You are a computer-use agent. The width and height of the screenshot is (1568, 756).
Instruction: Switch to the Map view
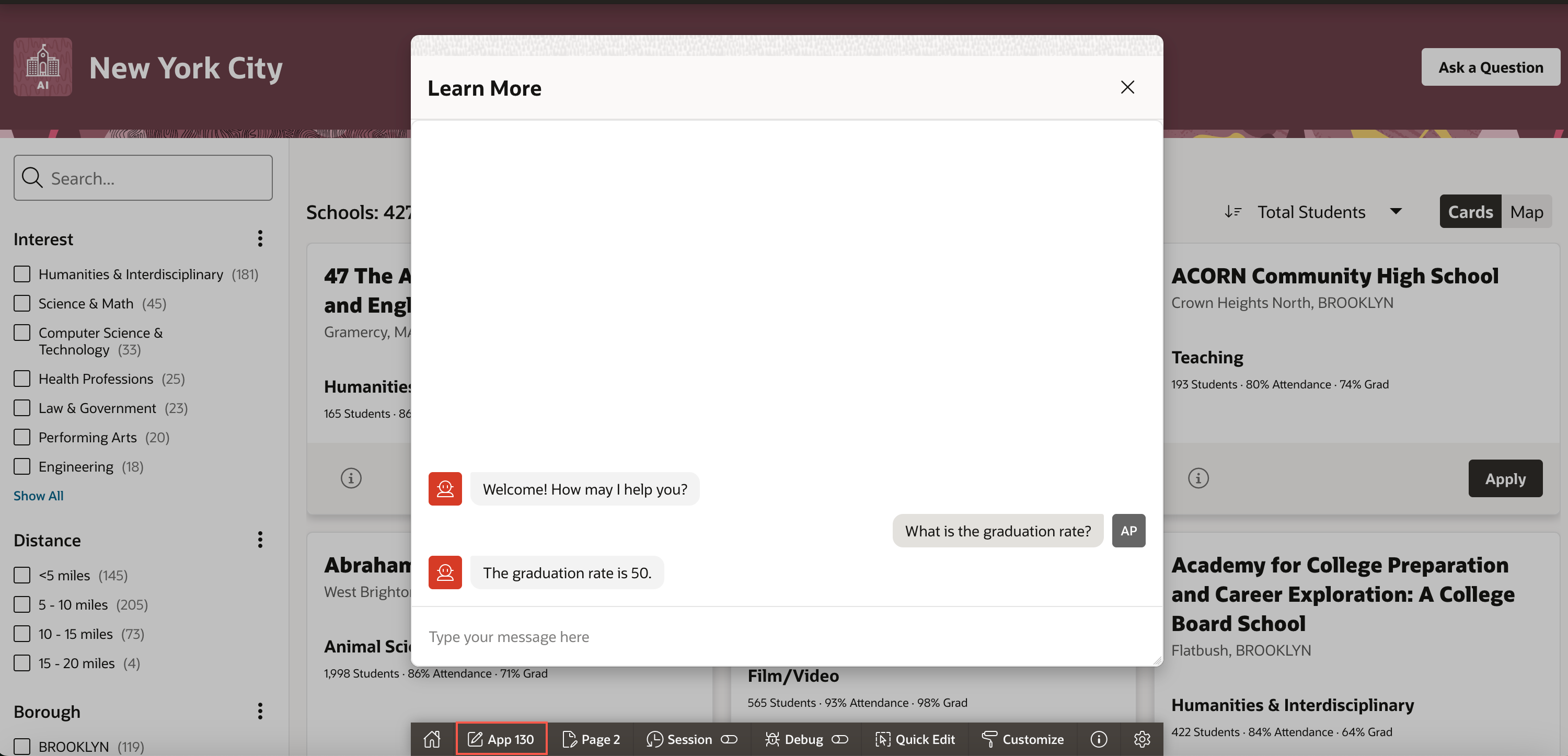coord(1527,212)
